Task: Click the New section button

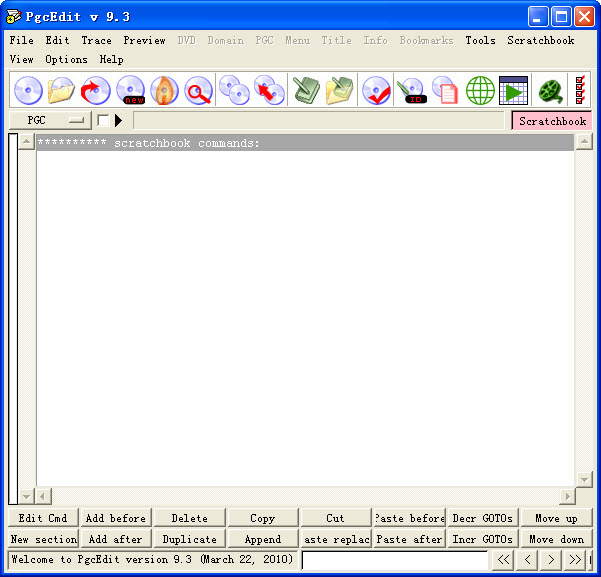Action: (43, 539)
